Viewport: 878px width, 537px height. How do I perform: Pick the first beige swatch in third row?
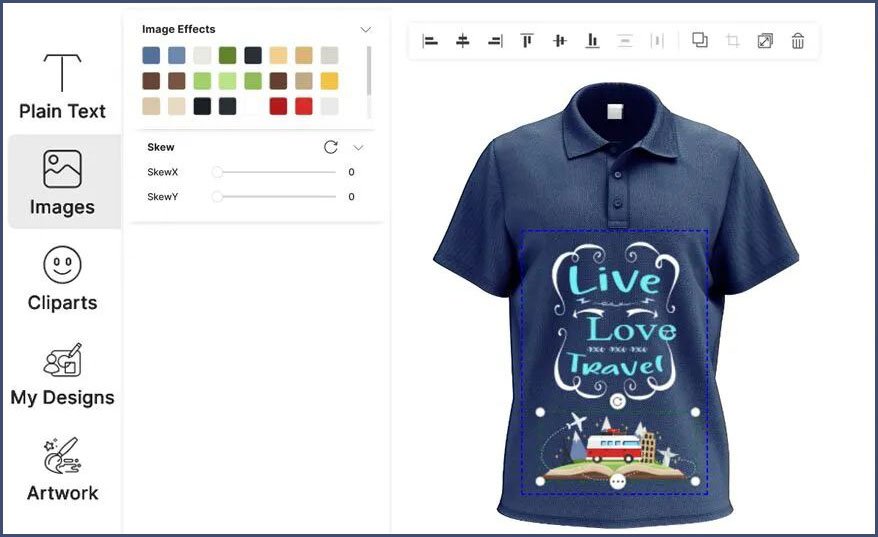(x=151, y=106)
